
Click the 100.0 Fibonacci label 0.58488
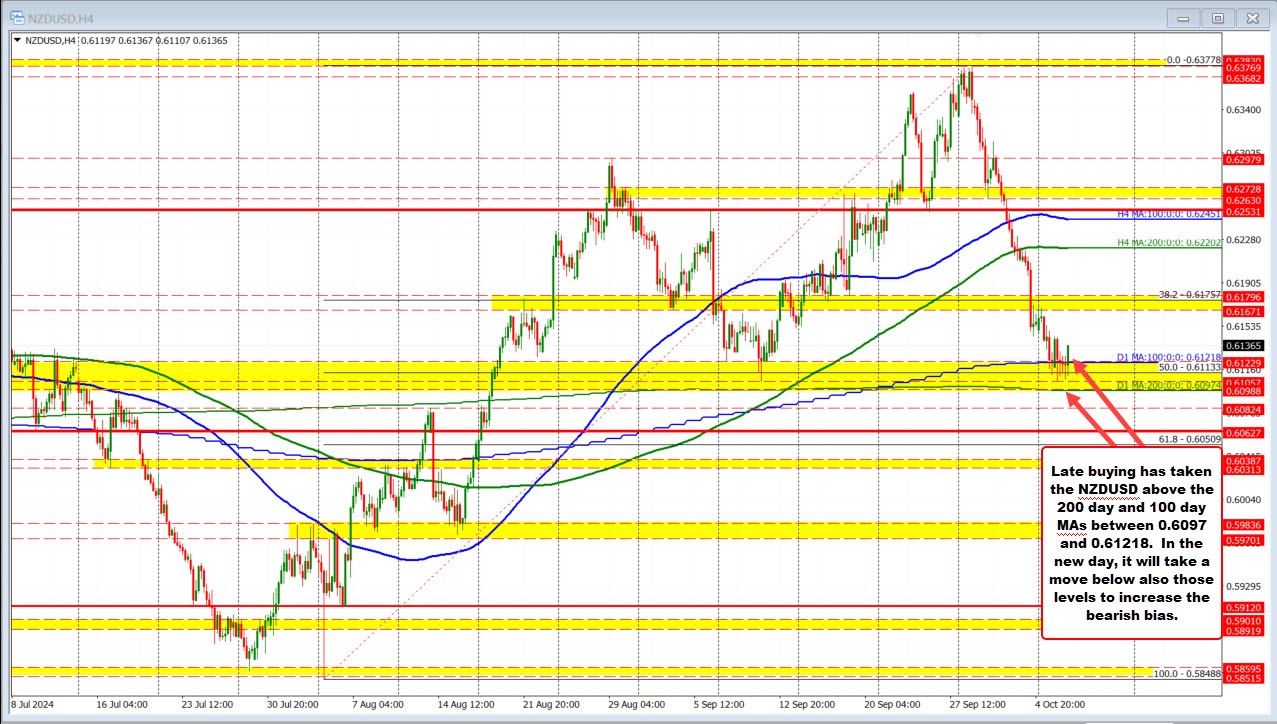coord(1188,674)
